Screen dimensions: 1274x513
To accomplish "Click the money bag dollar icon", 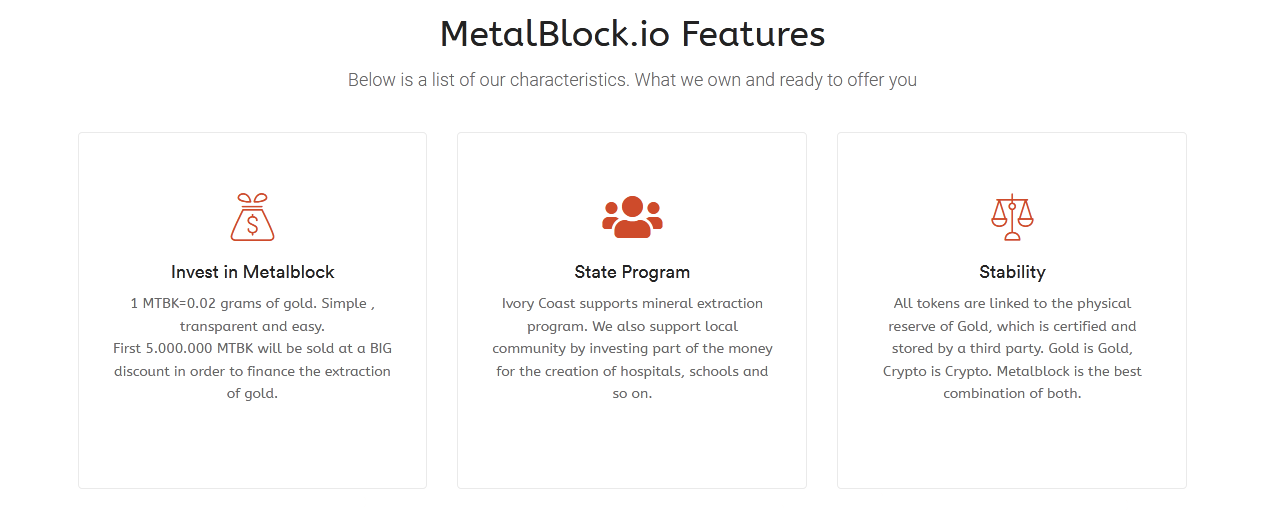I will tap(252, 217).
